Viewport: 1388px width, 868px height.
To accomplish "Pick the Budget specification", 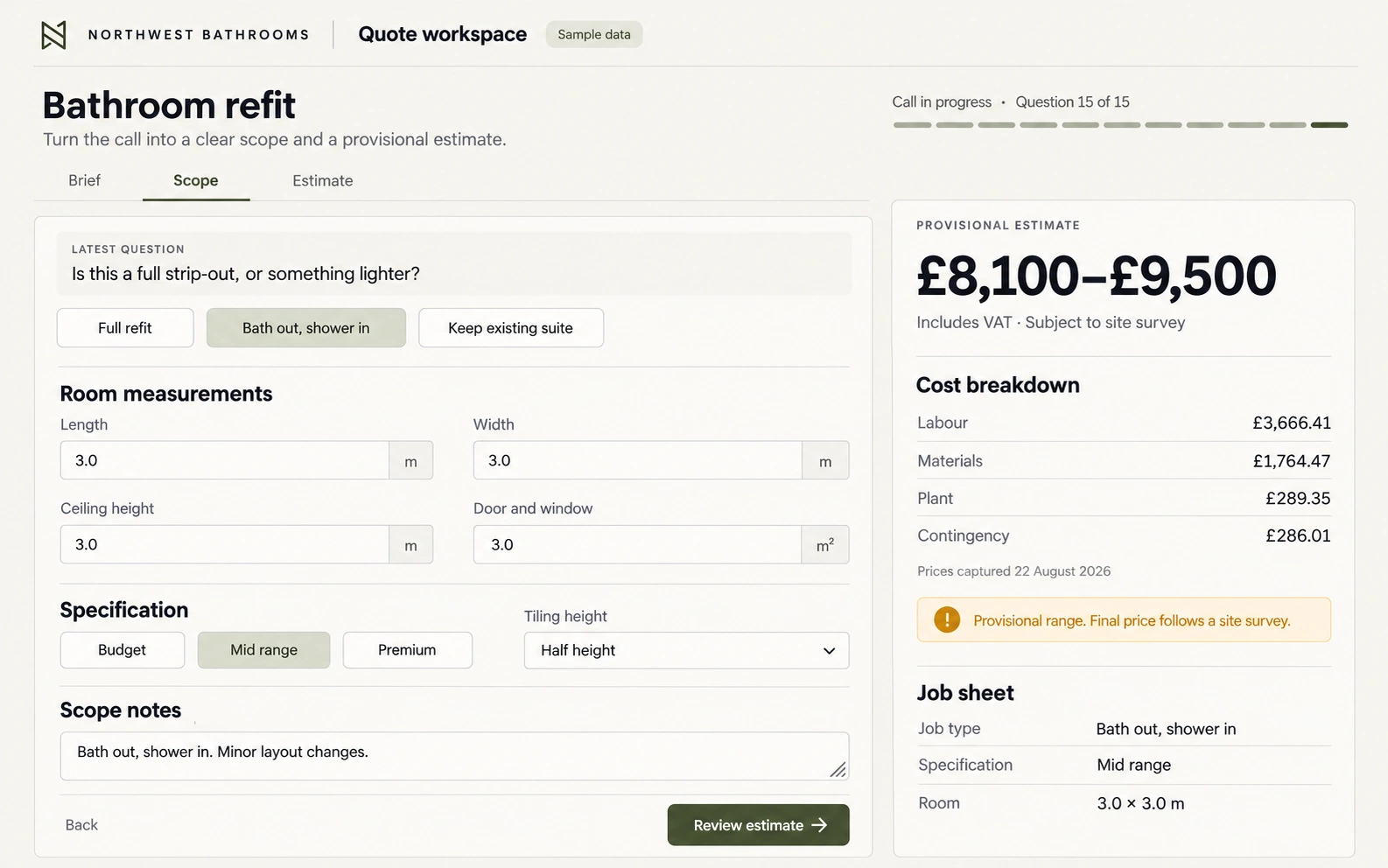I will click(123, 650).
